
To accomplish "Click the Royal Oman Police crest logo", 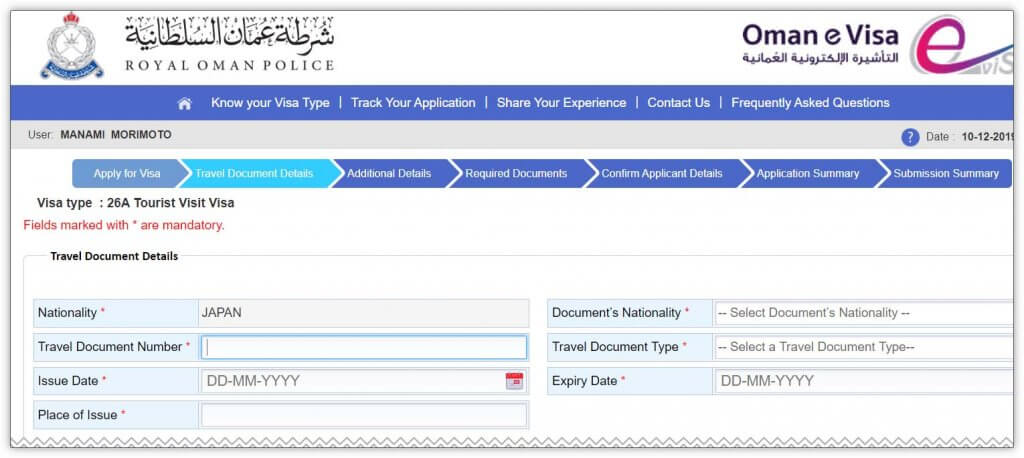I will (72, 45).
